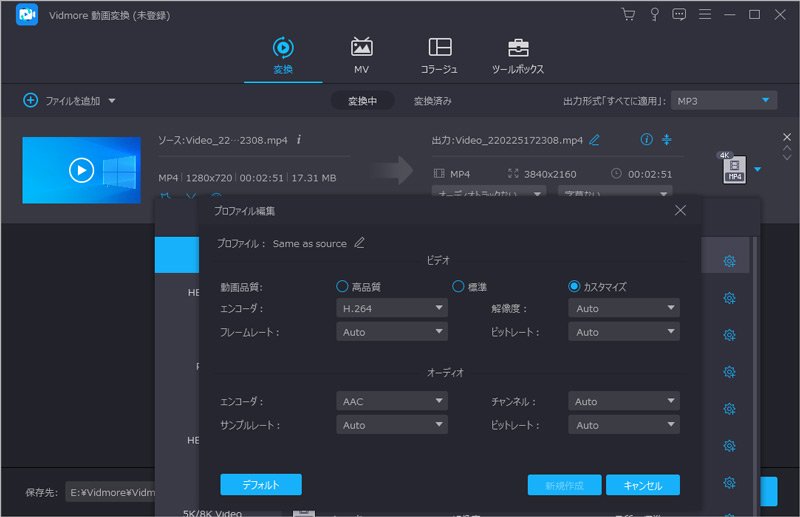Click the キャンセル button
The image size is (800, 517).
tap(643, 485)
